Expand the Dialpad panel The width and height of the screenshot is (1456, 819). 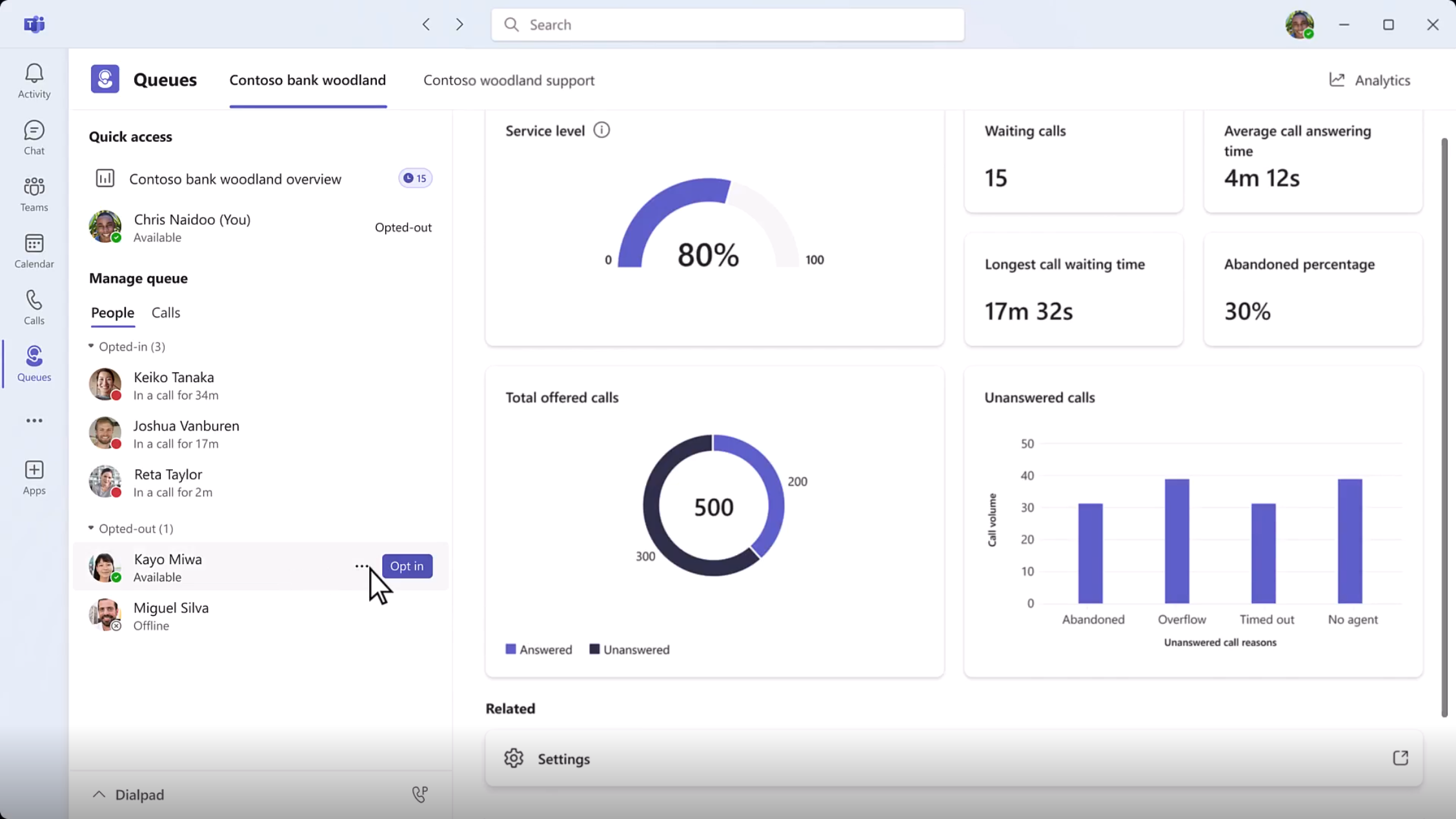coord(99,794)
